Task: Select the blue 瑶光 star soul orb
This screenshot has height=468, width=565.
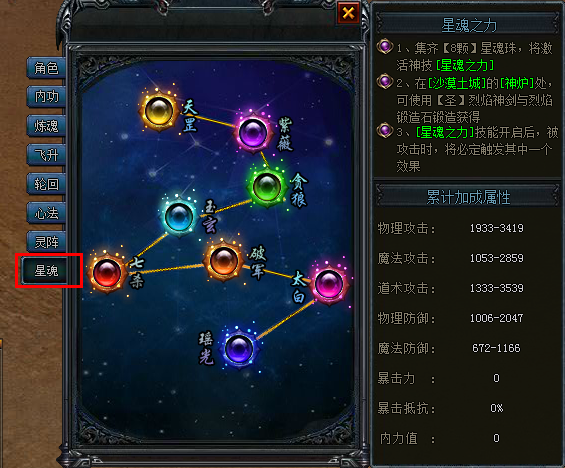Action: pyautogui.click(x=238, y=348)
